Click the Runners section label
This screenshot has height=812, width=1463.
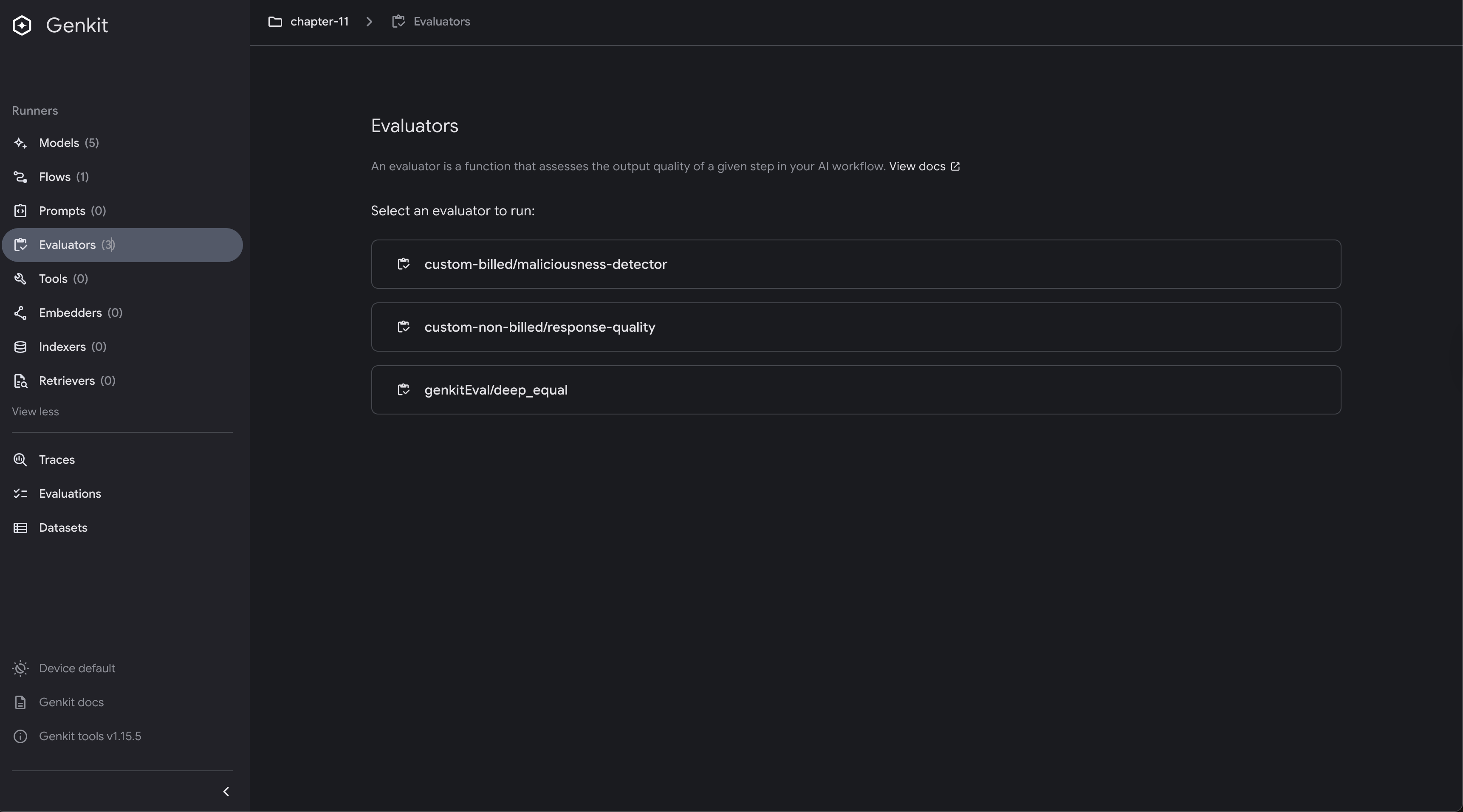click(x=35, y=111)
